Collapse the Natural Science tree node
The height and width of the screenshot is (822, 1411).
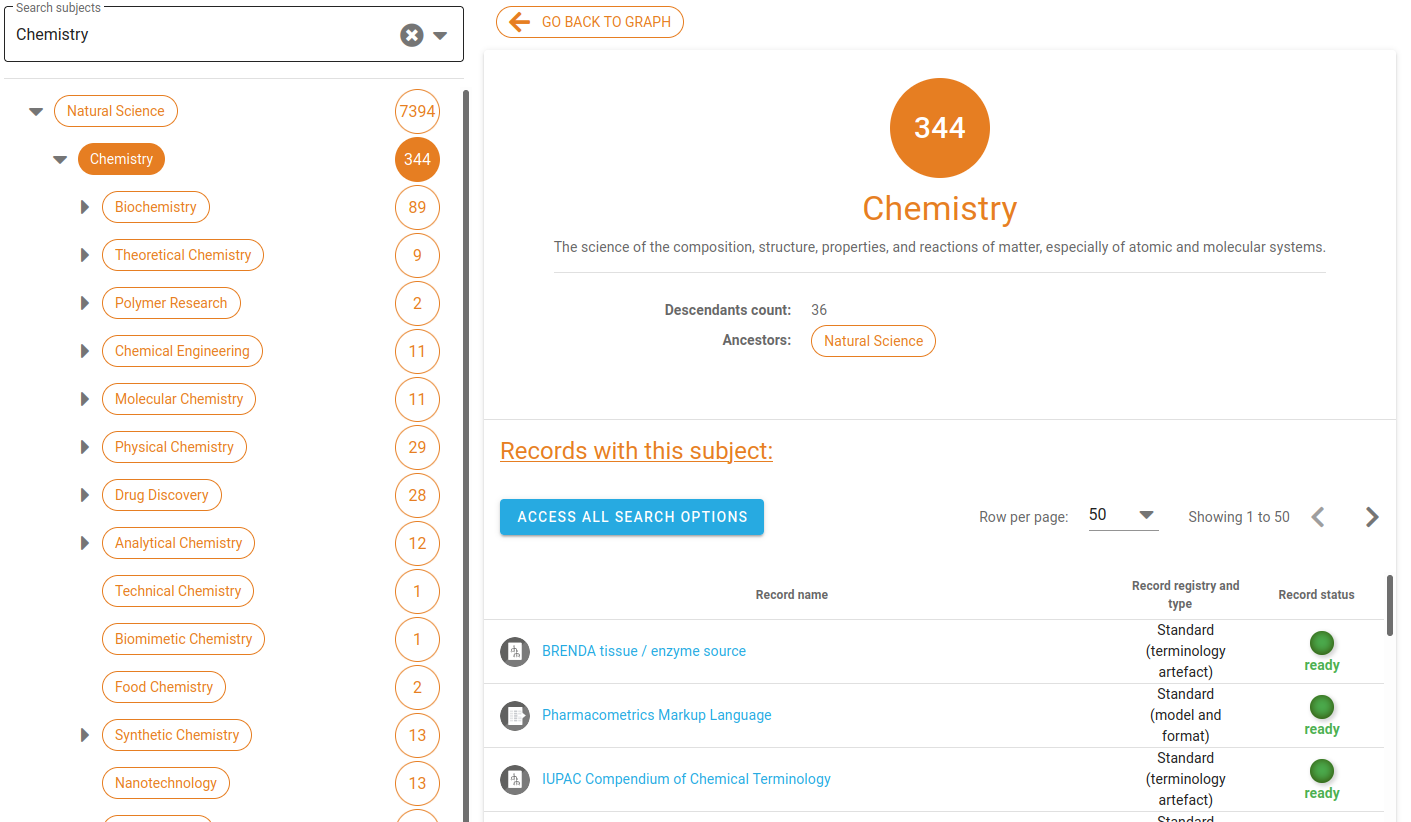tap(36, 111)
